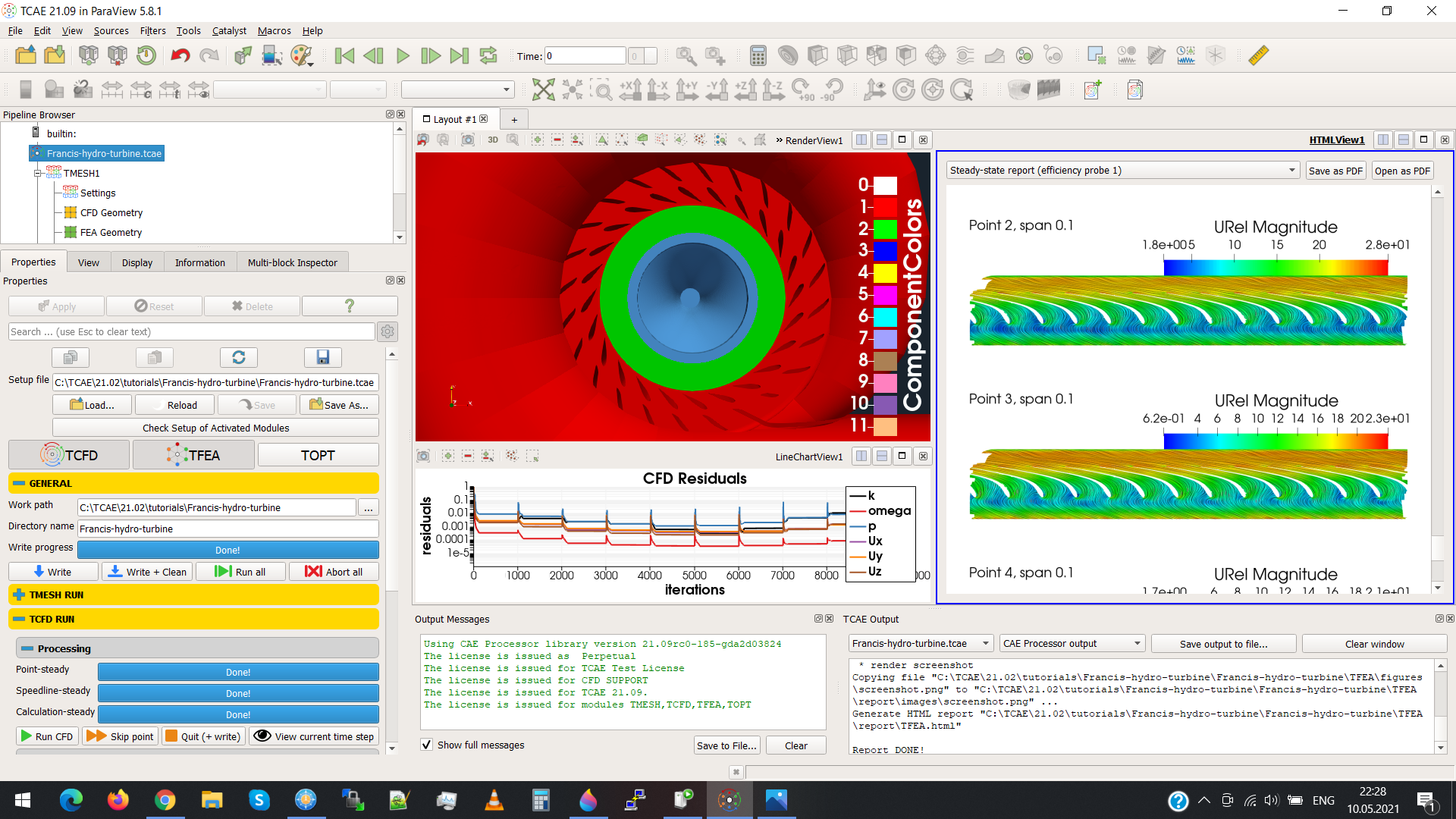
Task: Click the ruler measurement icon
Action: tap(1258, 55)
